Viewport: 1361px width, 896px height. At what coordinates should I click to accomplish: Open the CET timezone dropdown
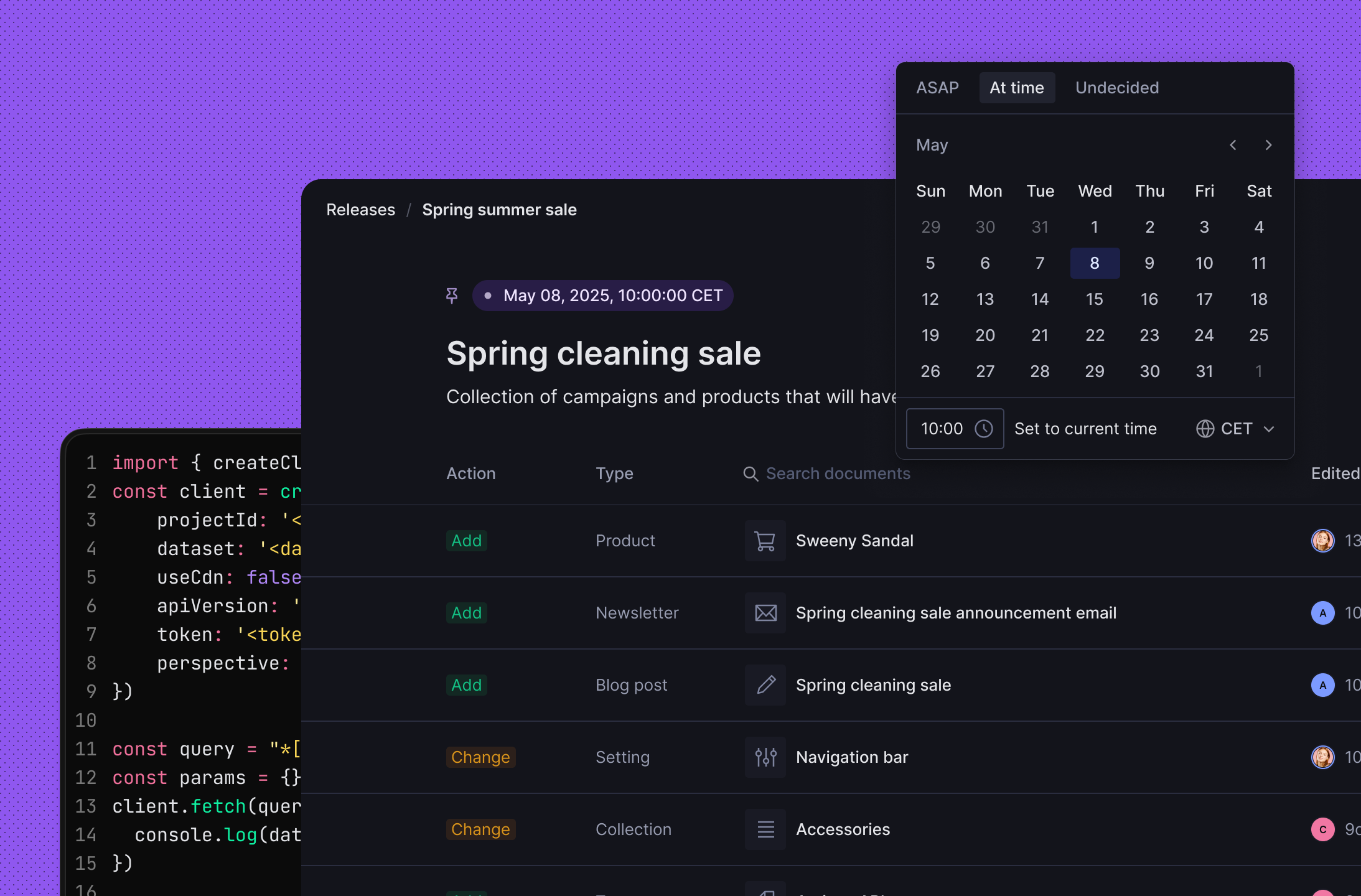(x=1235, y=429)
